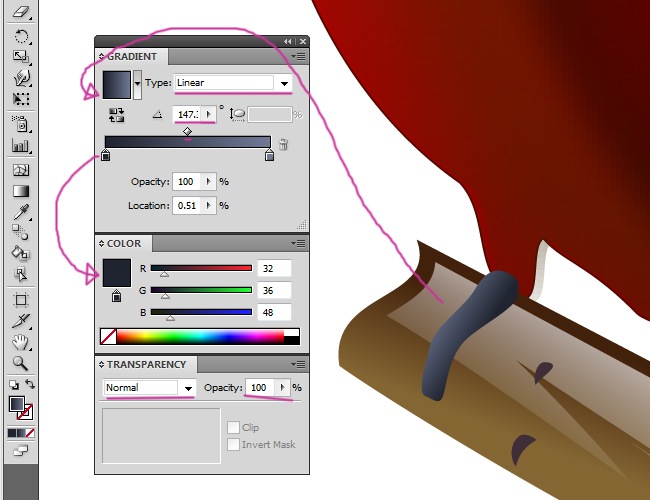Select the Eraser tool
Image resolution: width=650 pixels, height=500 pixels.
[x=20, y=12]
